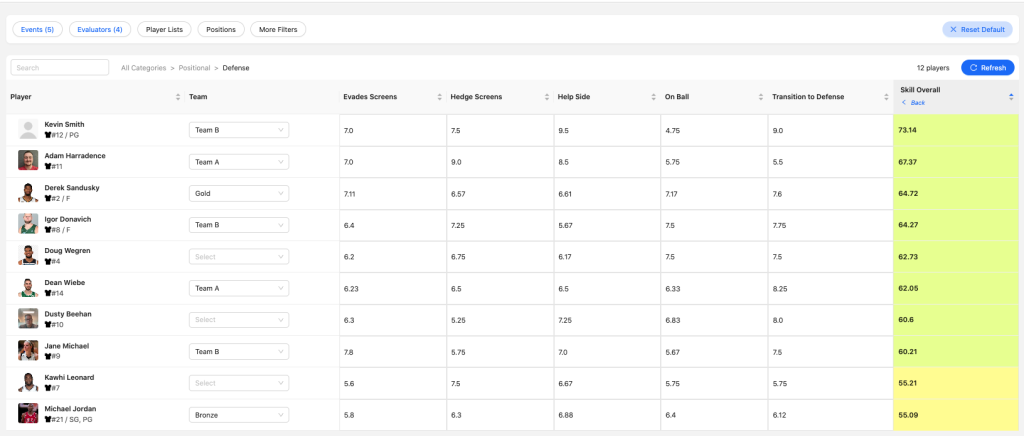The width and height of the screenshot is (1024, 436).
Task: Toggle sort on On Ball column
Action: [x=760, y=97]
